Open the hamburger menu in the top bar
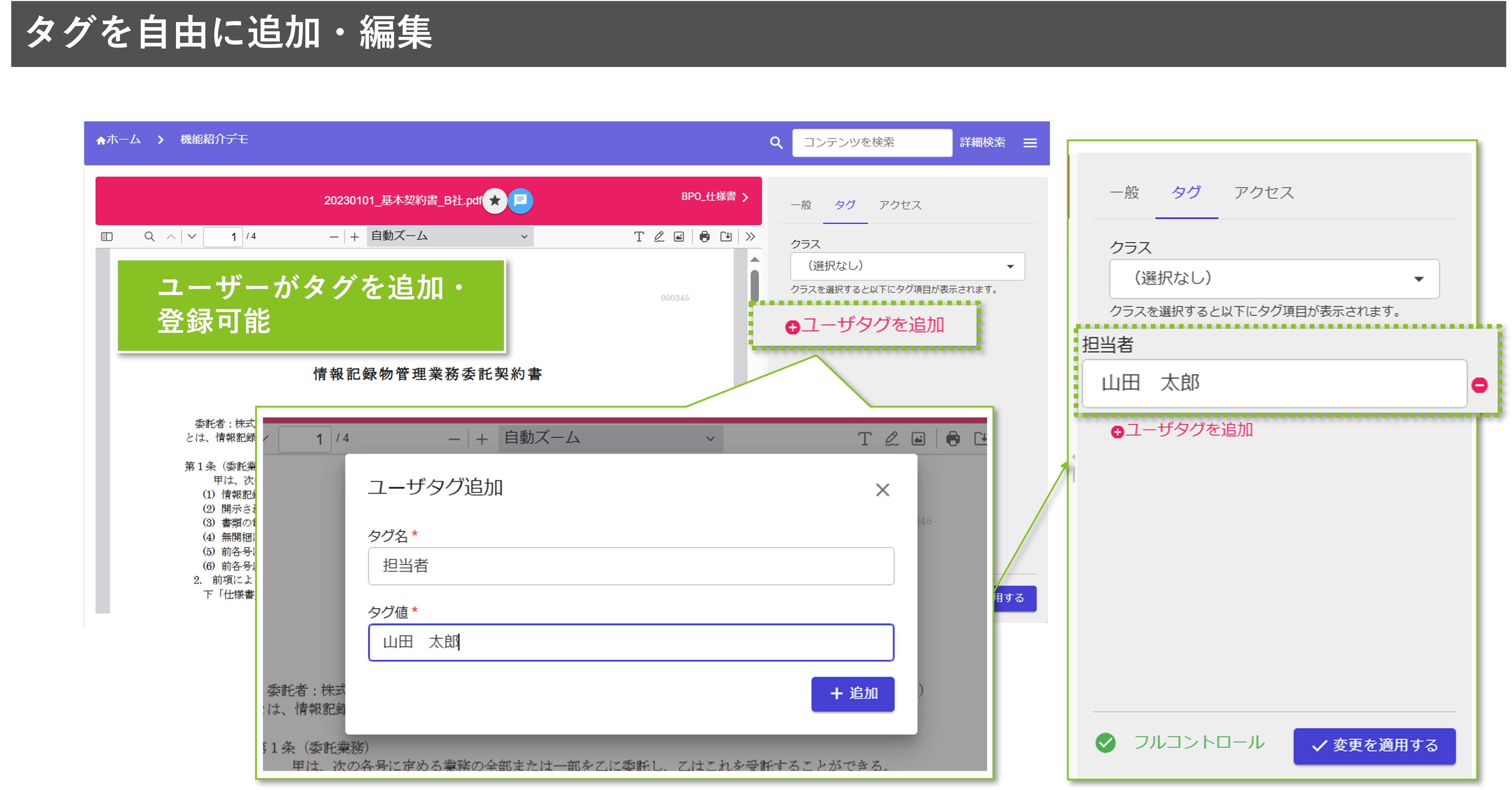The height and width of the screenshot is (790, 1512). (x=1030, y=142)
